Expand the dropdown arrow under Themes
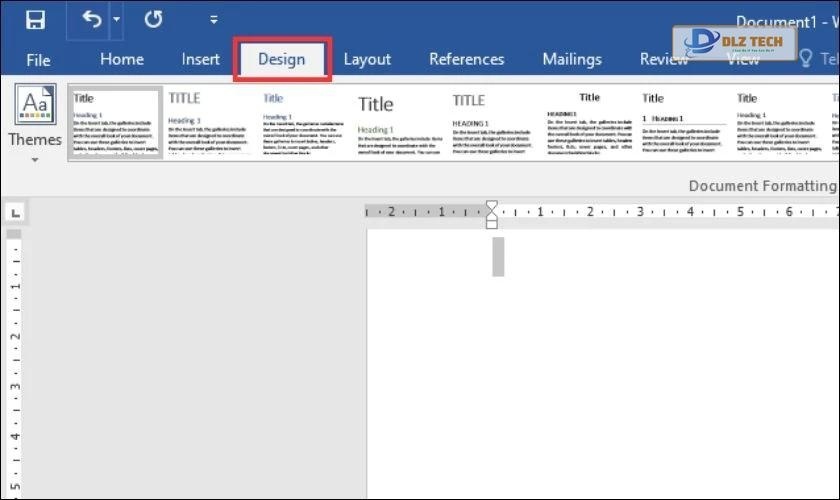Image resolution: width=840 pixels, height=500 pixels. click(x=35, y=159)
